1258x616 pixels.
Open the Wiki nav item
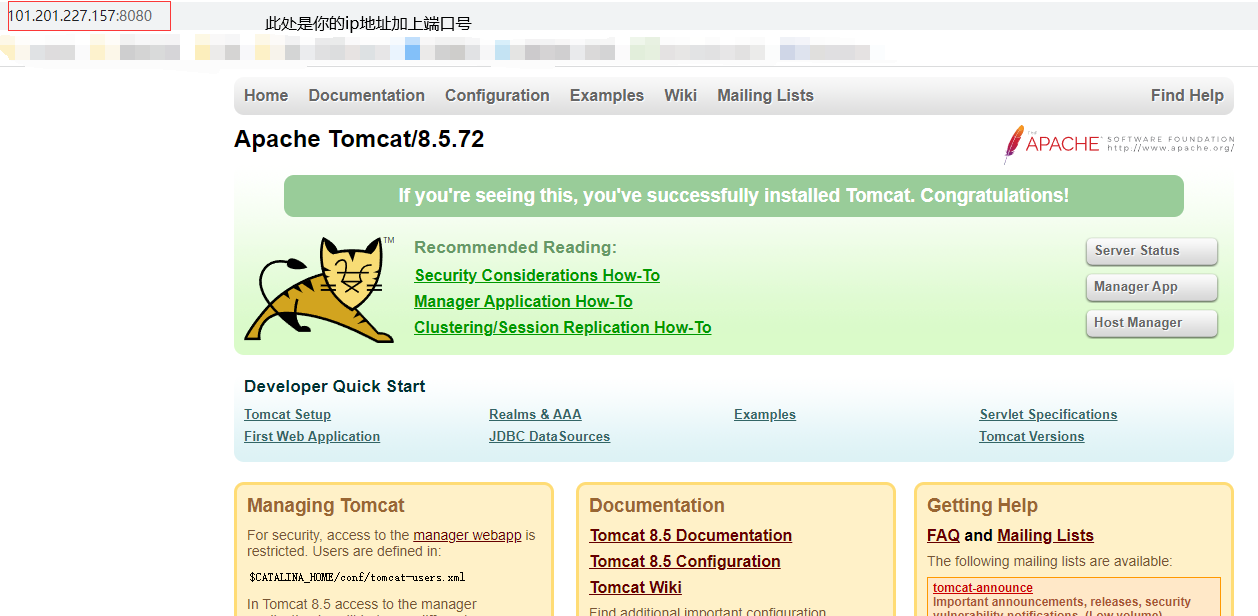point(680,96)
